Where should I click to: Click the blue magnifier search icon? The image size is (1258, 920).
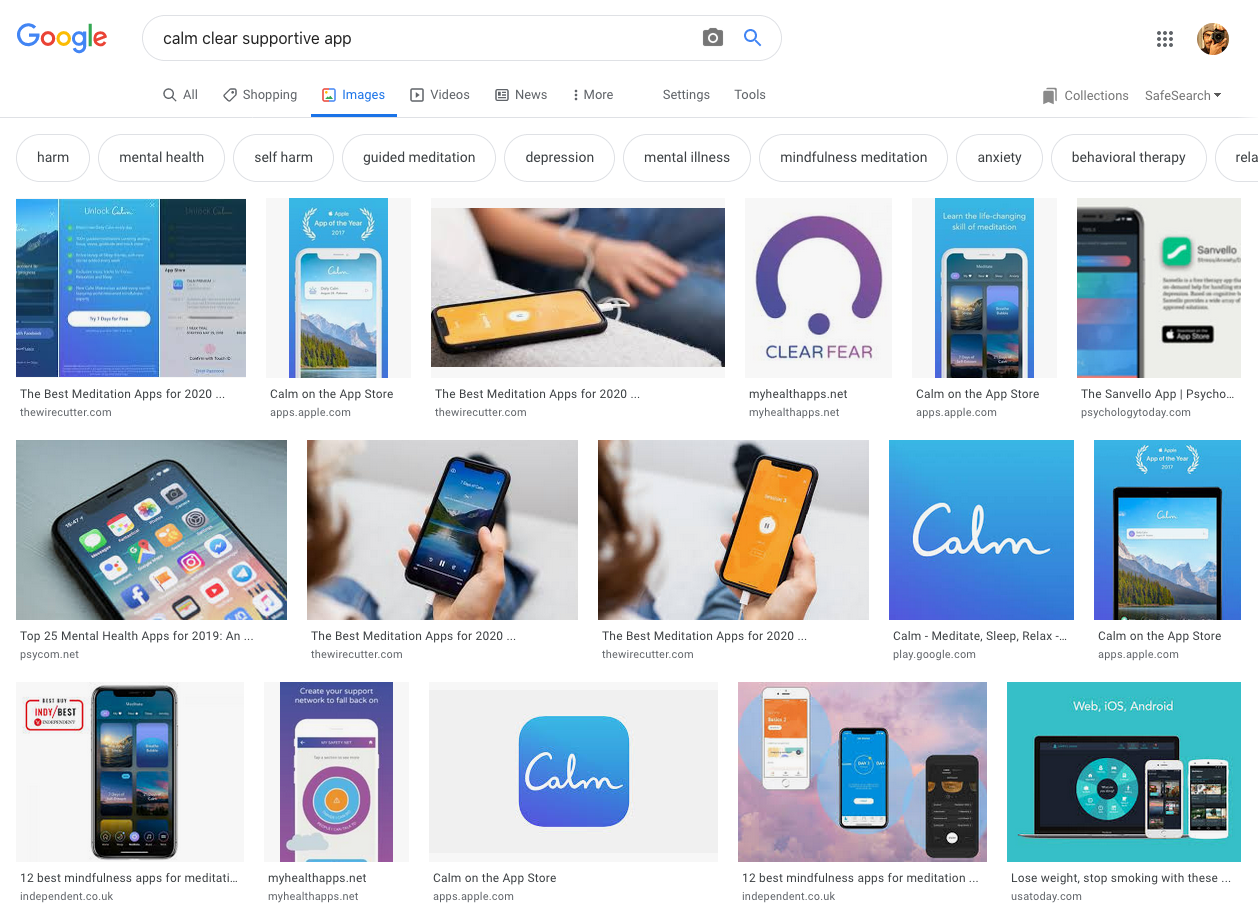(x=753, y=38)
